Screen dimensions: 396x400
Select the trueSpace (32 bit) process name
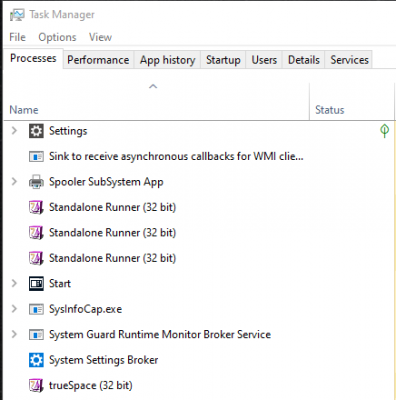[x=91, y=386]
